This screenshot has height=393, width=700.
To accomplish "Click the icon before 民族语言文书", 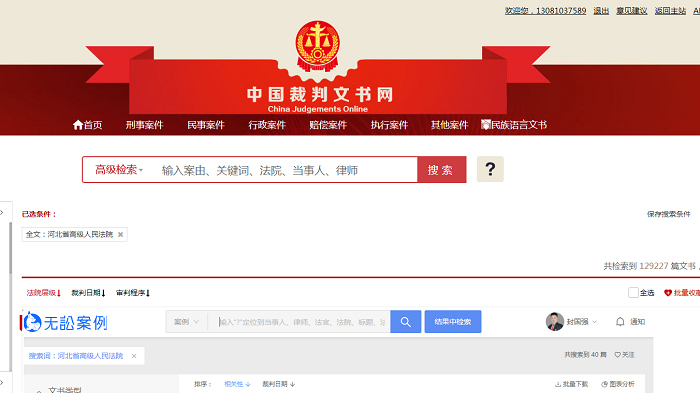I will [486, 125].
